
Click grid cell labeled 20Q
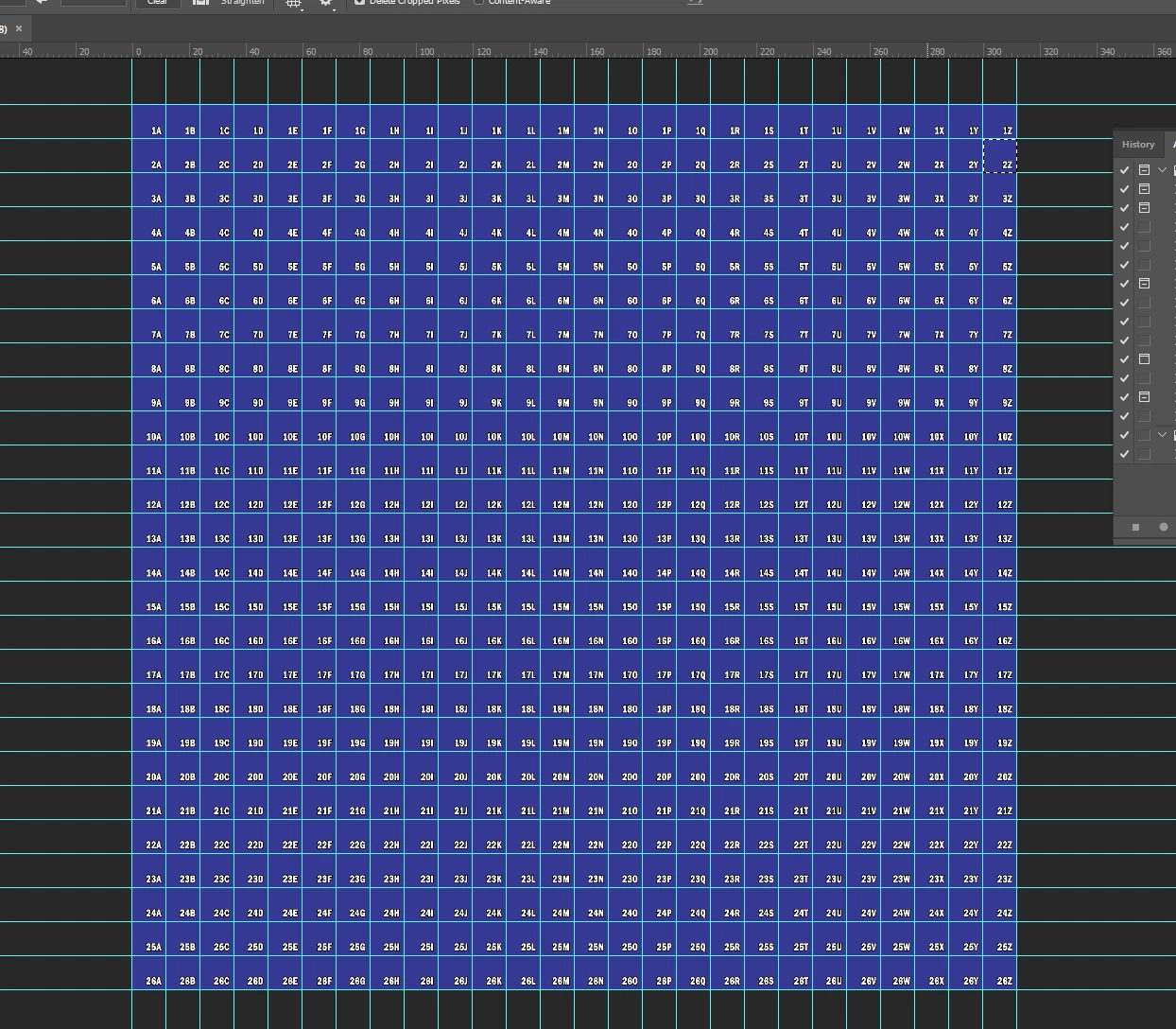tap(694, 768)
